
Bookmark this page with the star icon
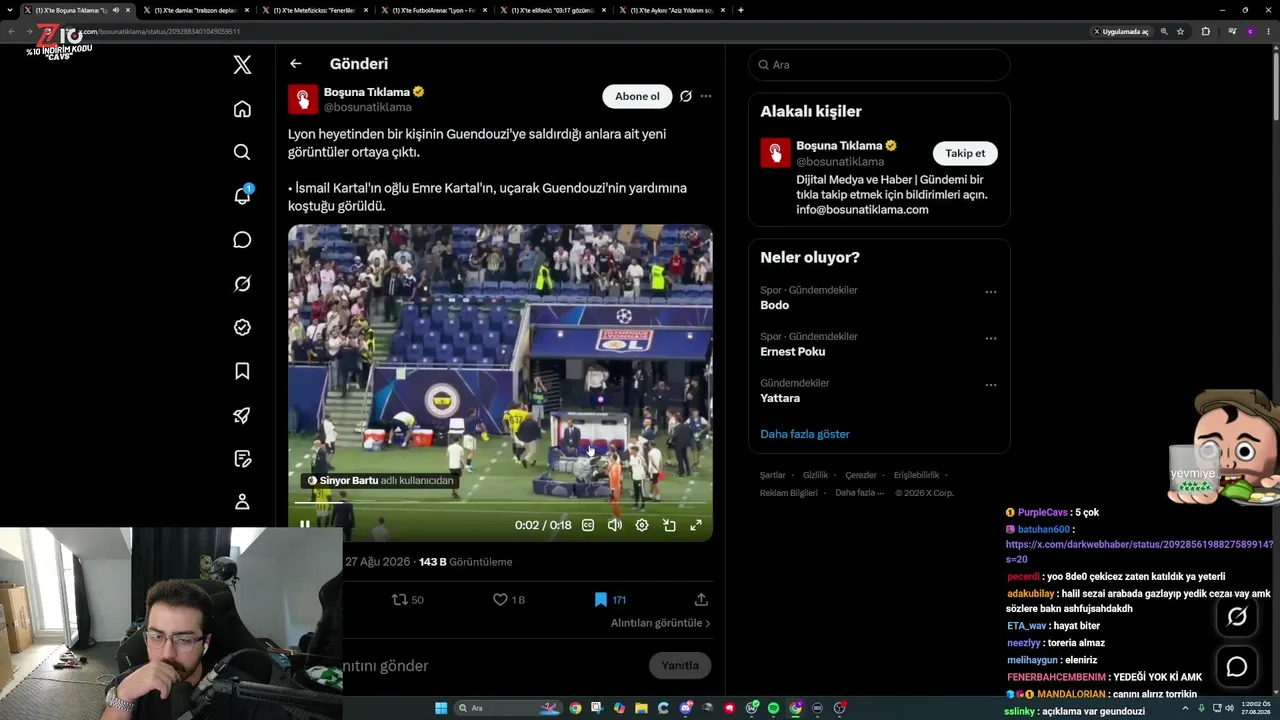1181,31
